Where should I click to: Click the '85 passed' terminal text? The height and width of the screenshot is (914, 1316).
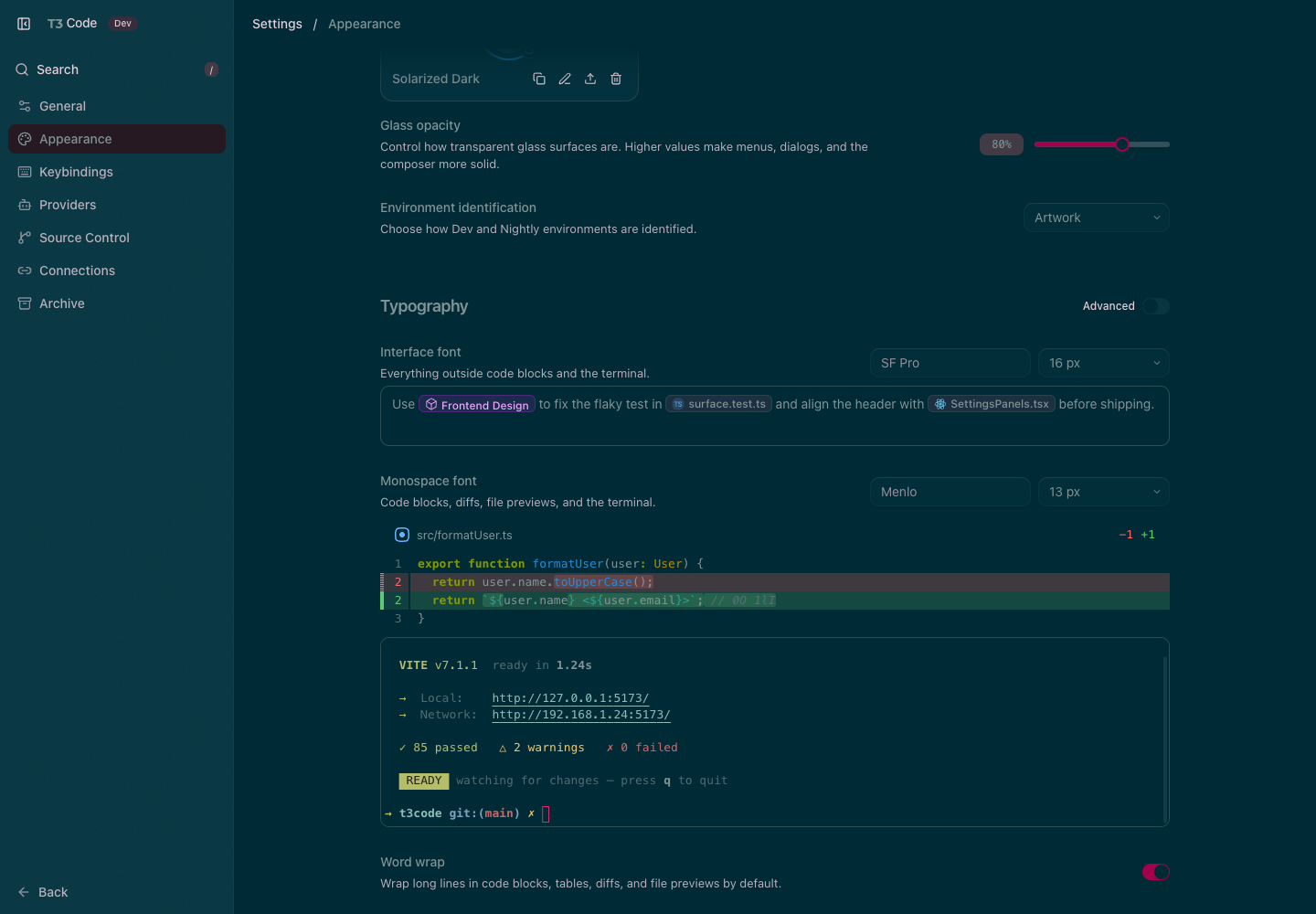(x=445, y=748)
